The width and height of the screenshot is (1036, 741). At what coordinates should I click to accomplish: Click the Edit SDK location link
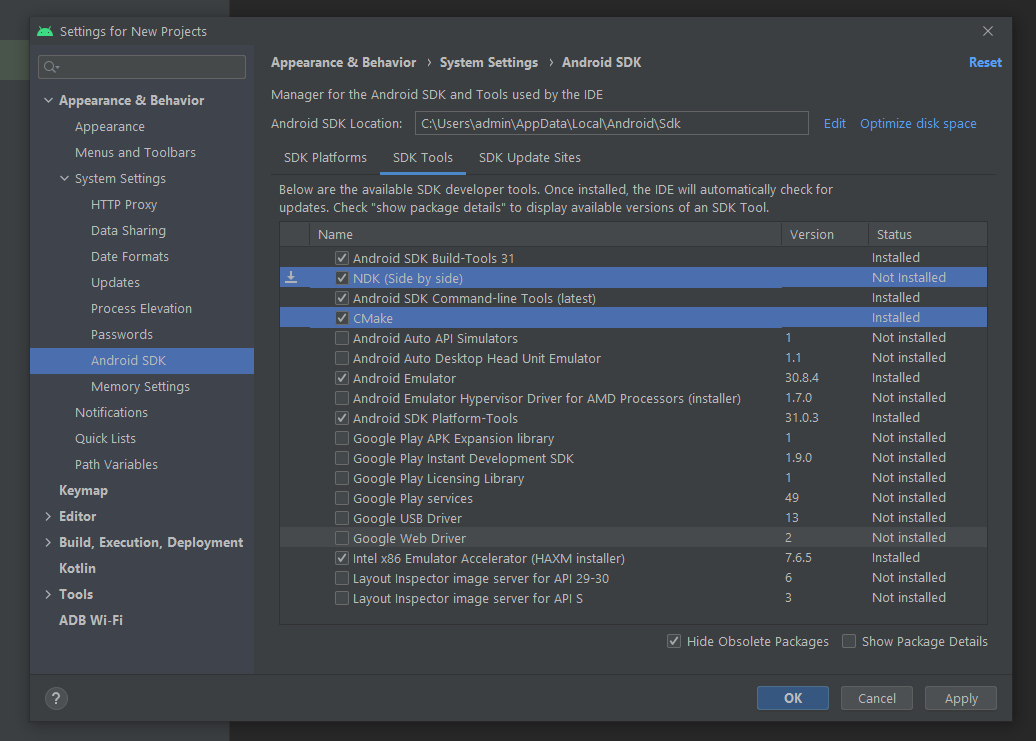tap(834, 124)
